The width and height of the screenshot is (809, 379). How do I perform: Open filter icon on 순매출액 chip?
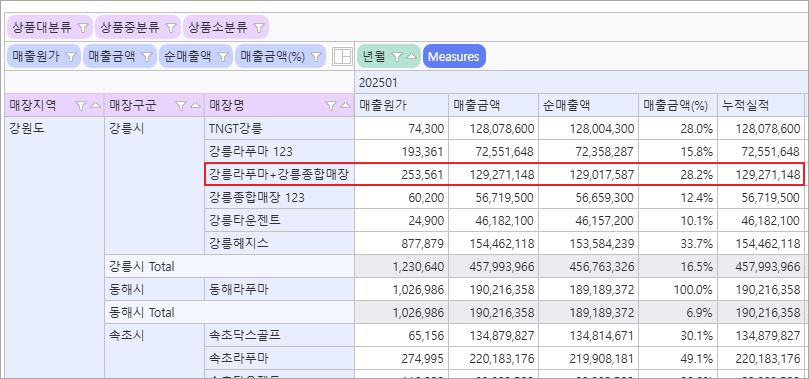[x=222, y=57]
